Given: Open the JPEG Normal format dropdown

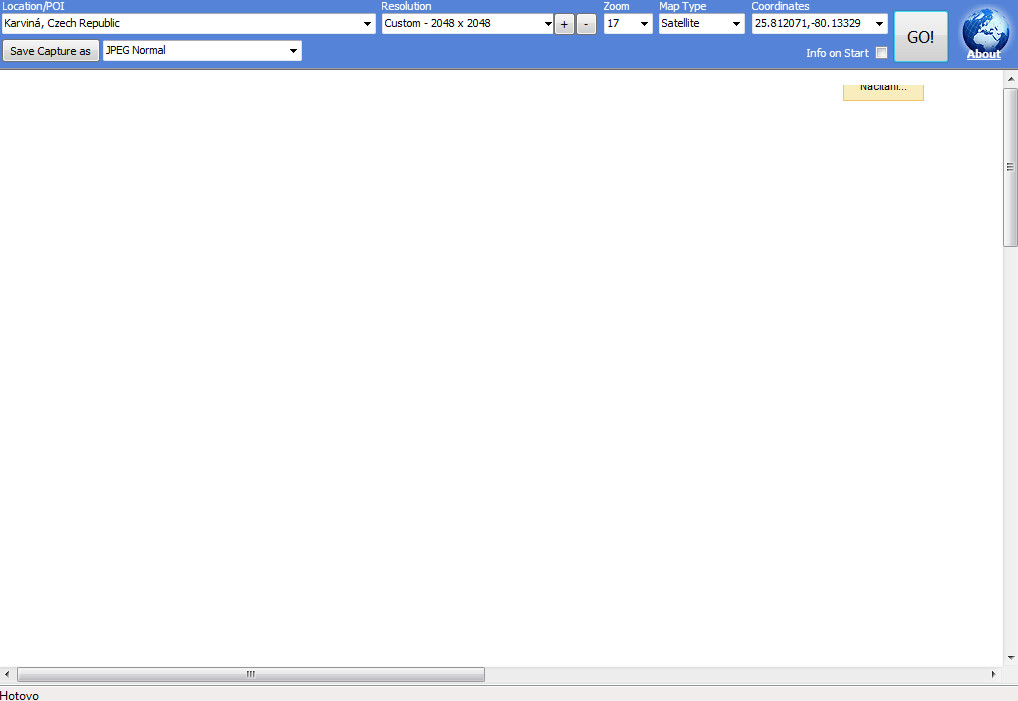Looking at the screenshot, I should click(x=293, y=51).
